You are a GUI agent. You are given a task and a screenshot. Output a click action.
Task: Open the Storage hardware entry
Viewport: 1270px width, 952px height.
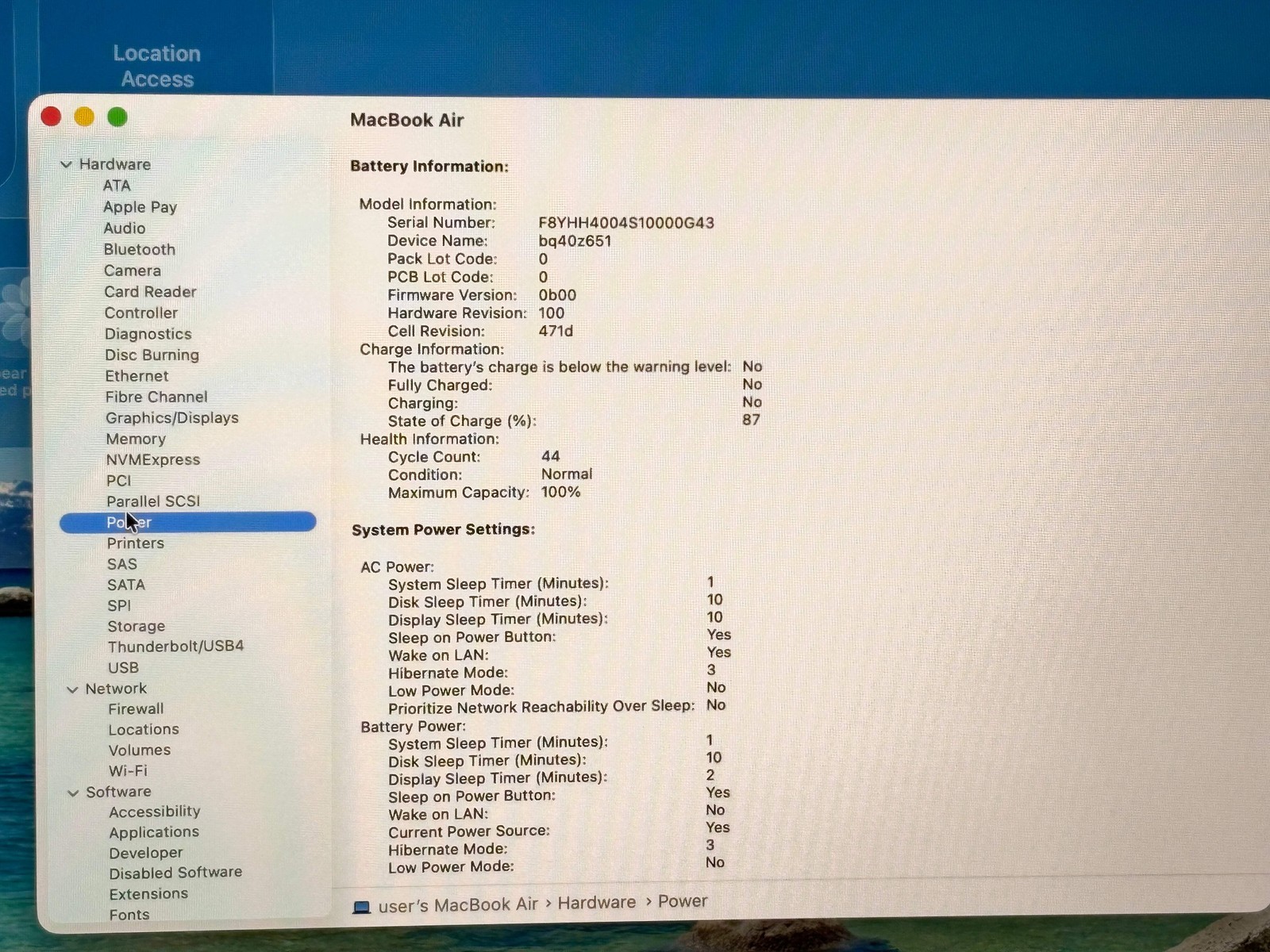point(137,627)
